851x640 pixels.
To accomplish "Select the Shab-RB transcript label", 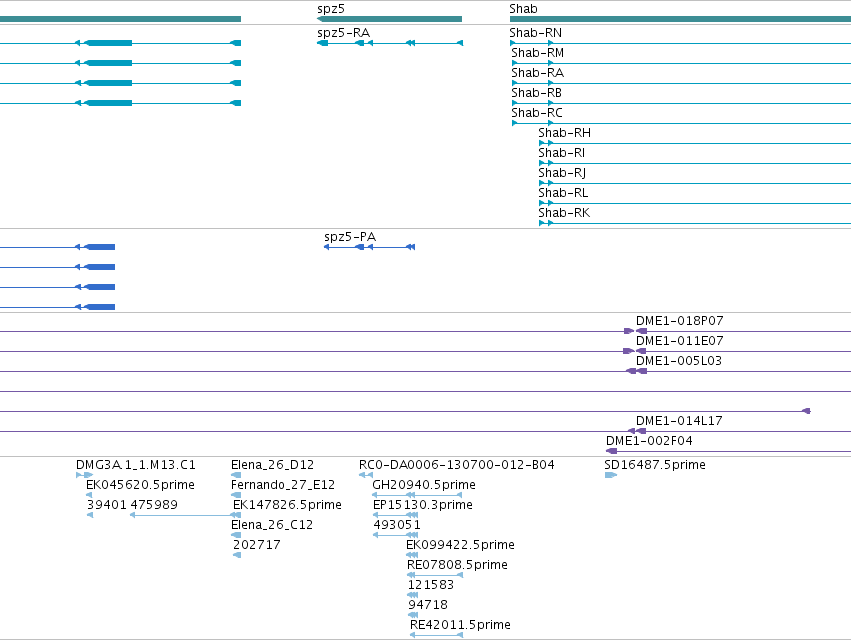I will click(536, 93).
